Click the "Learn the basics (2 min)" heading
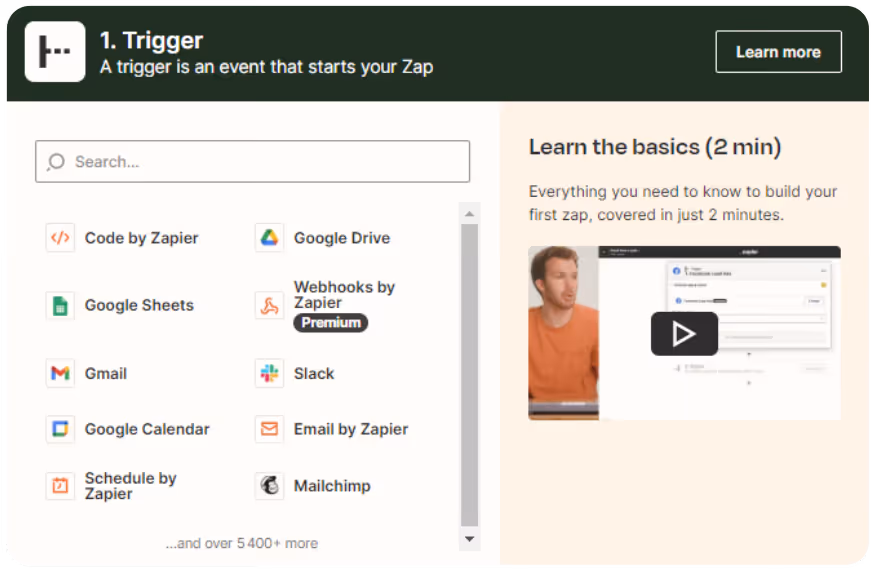The height and width of the screenshot is (572, 880). point(655,147)
